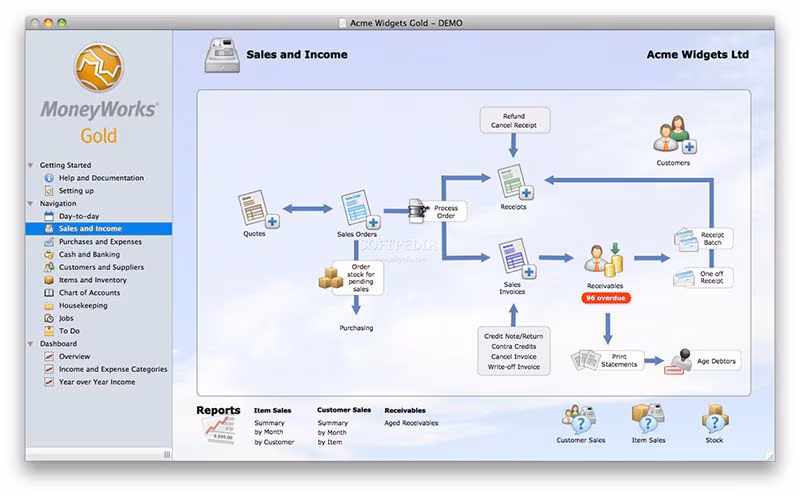This screenshot has height=496, width=800.
Task: Click the 96 overdue red badge
Action: coord(606,298)
